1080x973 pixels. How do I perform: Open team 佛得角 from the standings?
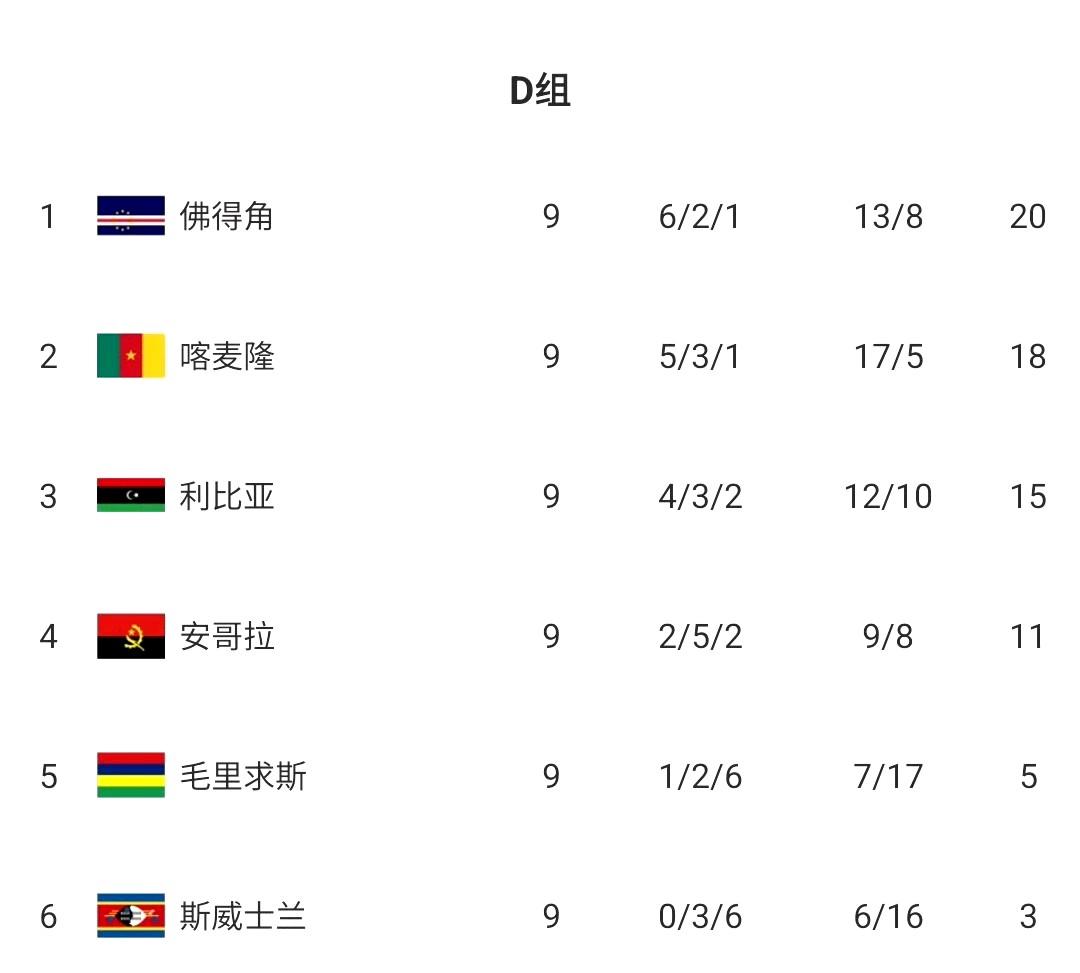[227, 216]
